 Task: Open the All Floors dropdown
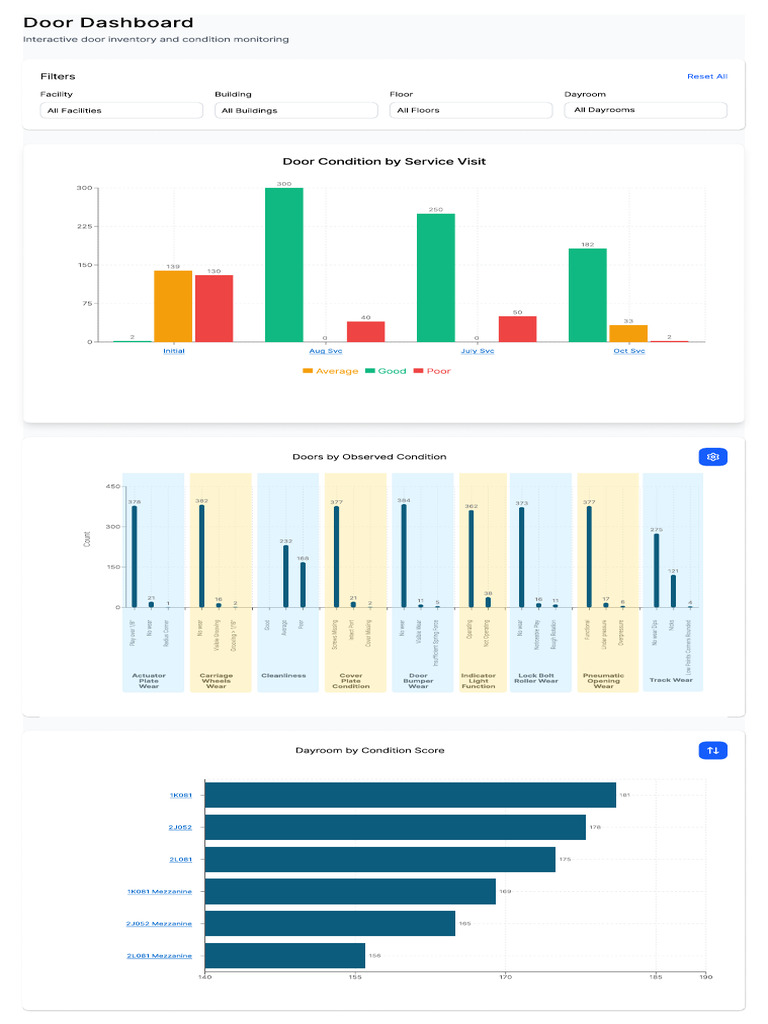click(x=471, y=110)
